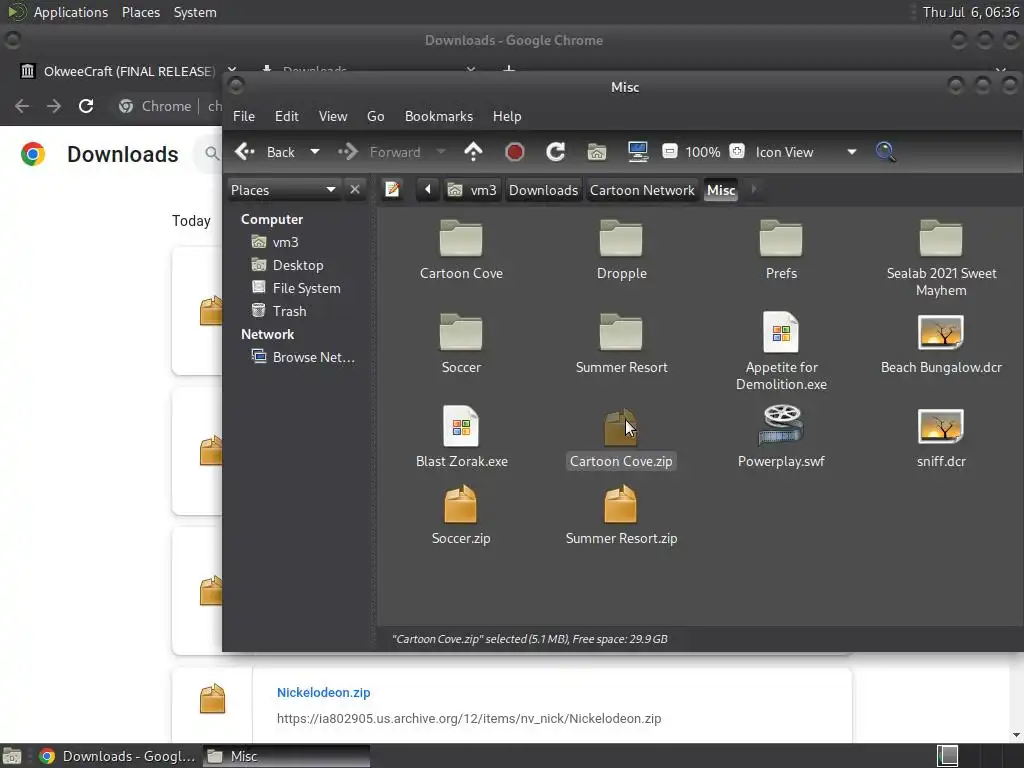Viewport: 1024px width, 768px height.
Task: Click the Misc window taskbar button
Action: [x=286, y=756]
